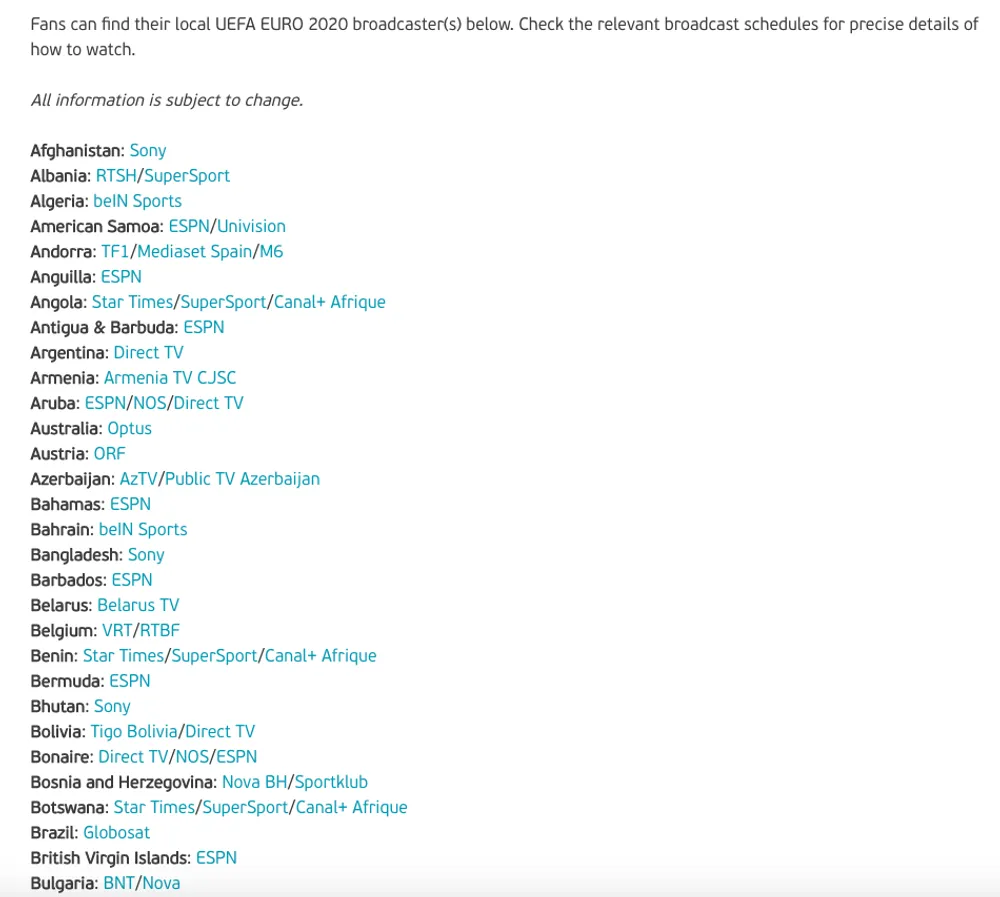Open Star Times link for Botswana
The width and height of the screenshot is (1000, 897).
(x=154, y=808)
